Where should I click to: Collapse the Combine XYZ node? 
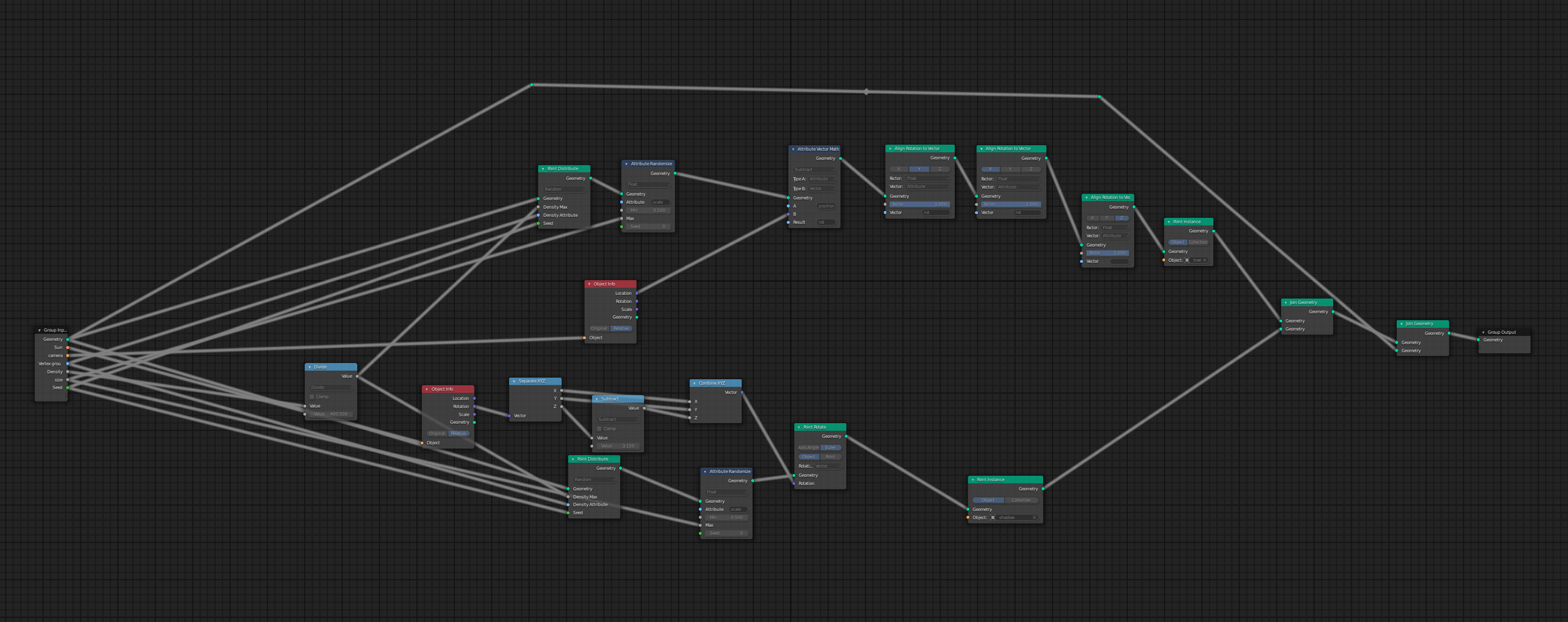click(x=695, y=383)
